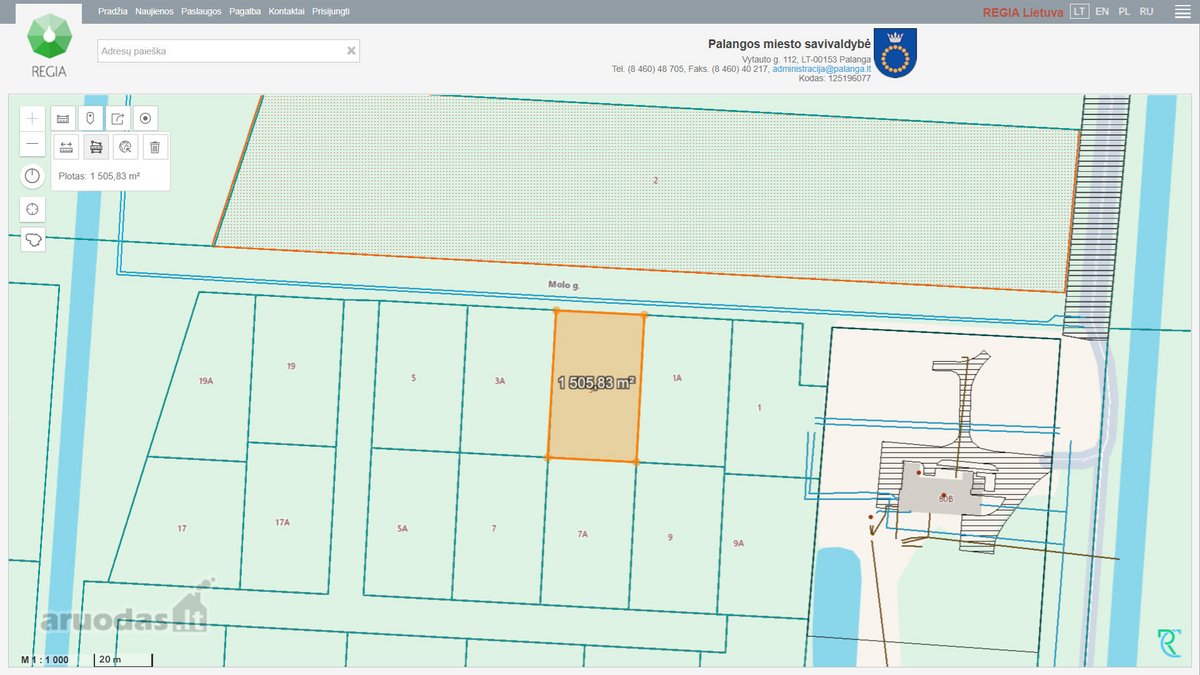Open the hamburger menu
Screen dimensions: 1200x675
click(1181, 11)
